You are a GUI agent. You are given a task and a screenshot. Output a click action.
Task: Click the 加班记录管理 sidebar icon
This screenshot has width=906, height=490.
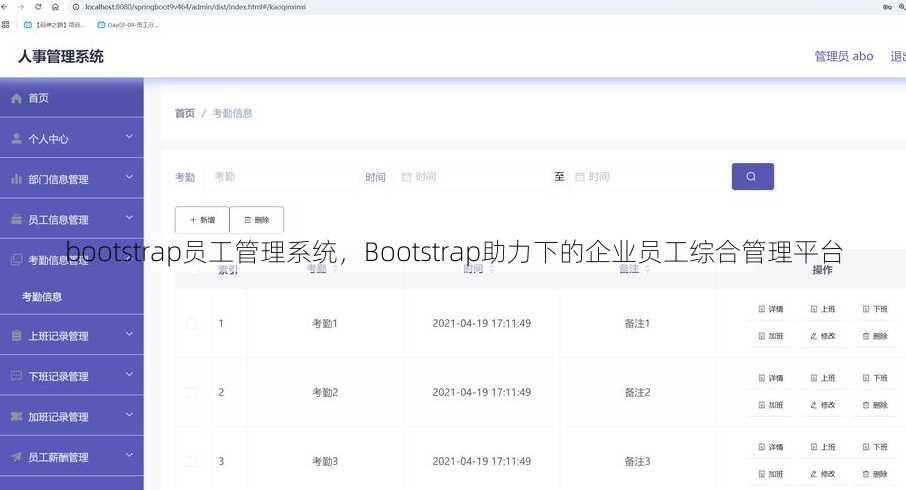pyautogui.click(x=16, y=417)
